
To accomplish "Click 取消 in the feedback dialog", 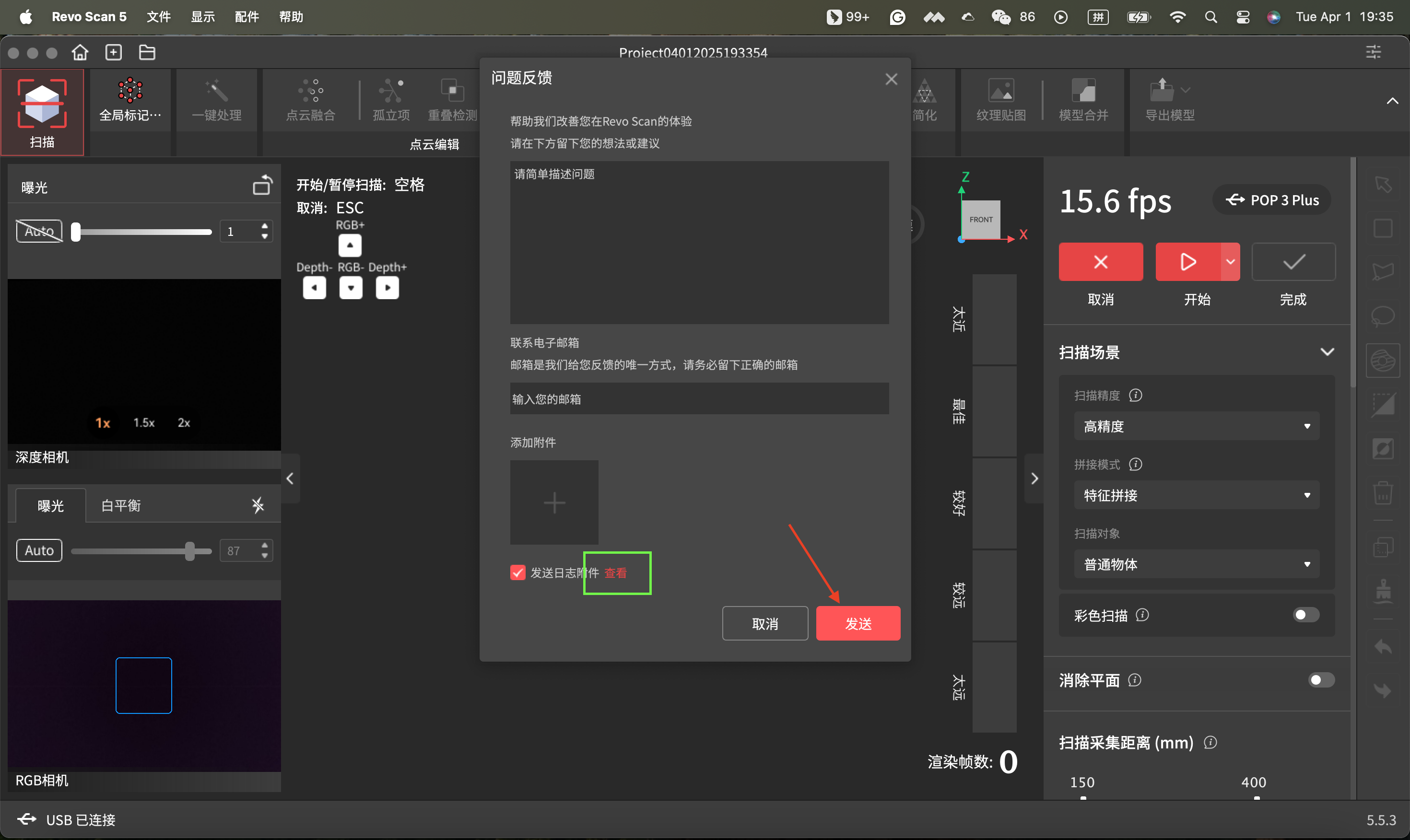I will click(765, 623).
